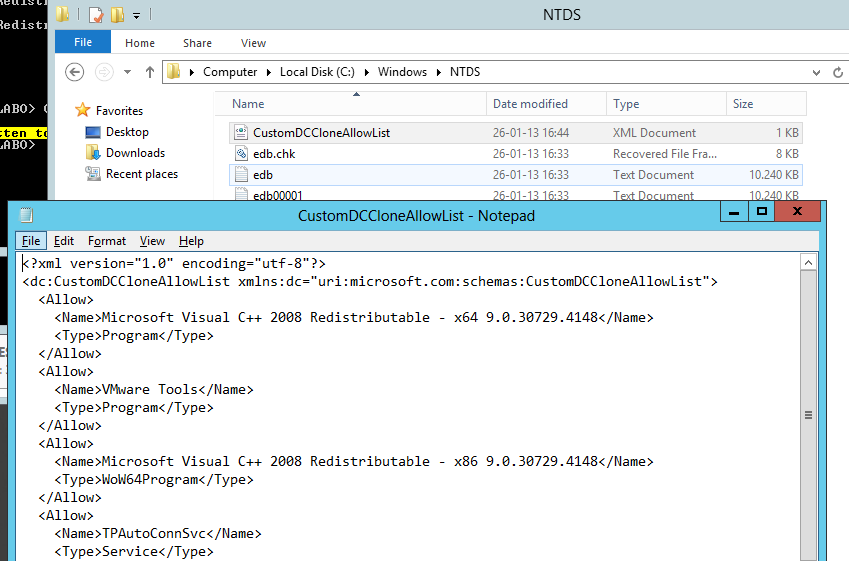Image resolution: width=849 pixels, height=561 pixels.
Task: Select the edb.chk file icon
Action: coord(240,154)
